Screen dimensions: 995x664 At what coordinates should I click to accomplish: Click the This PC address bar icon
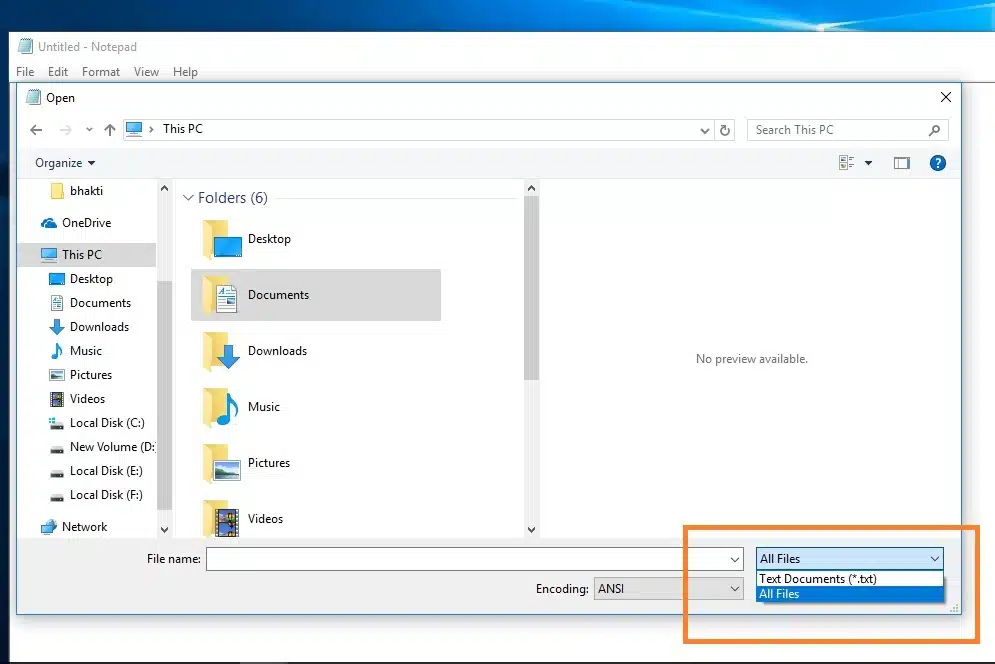134,129
